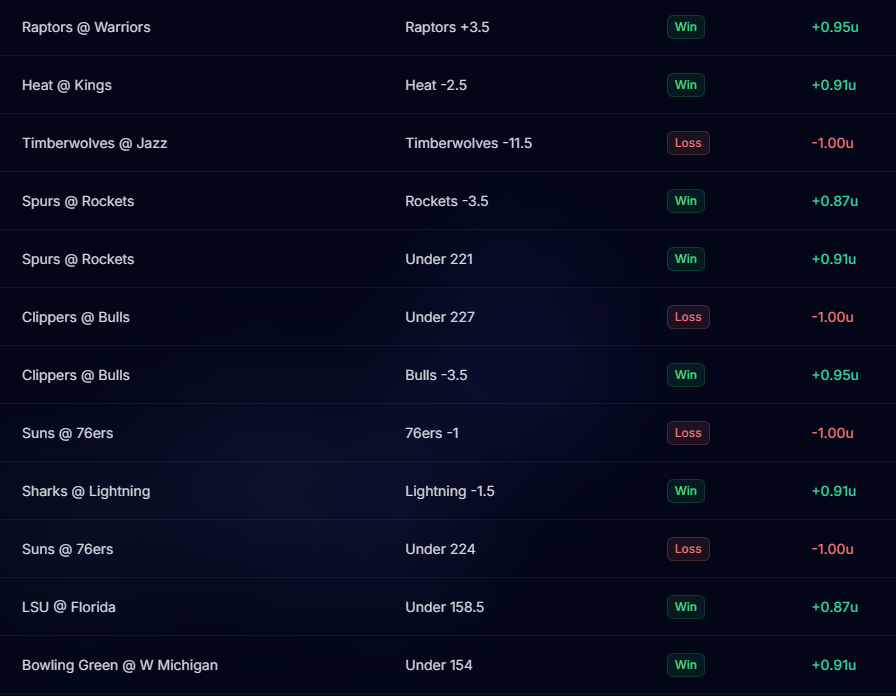Click Win badge in Rockets -3.5 row

pyautogui.click(x=686, y=201)
